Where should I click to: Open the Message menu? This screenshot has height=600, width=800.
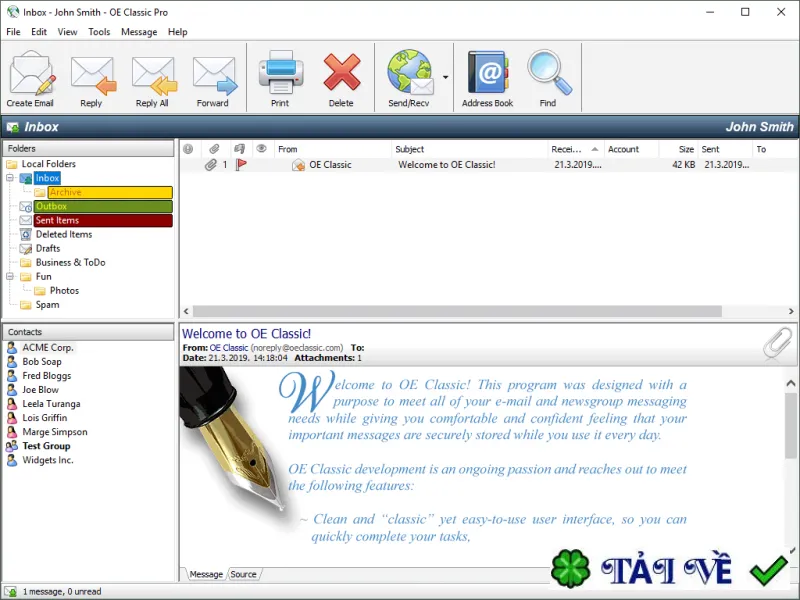pyautogui.click(x=139, y=32)
